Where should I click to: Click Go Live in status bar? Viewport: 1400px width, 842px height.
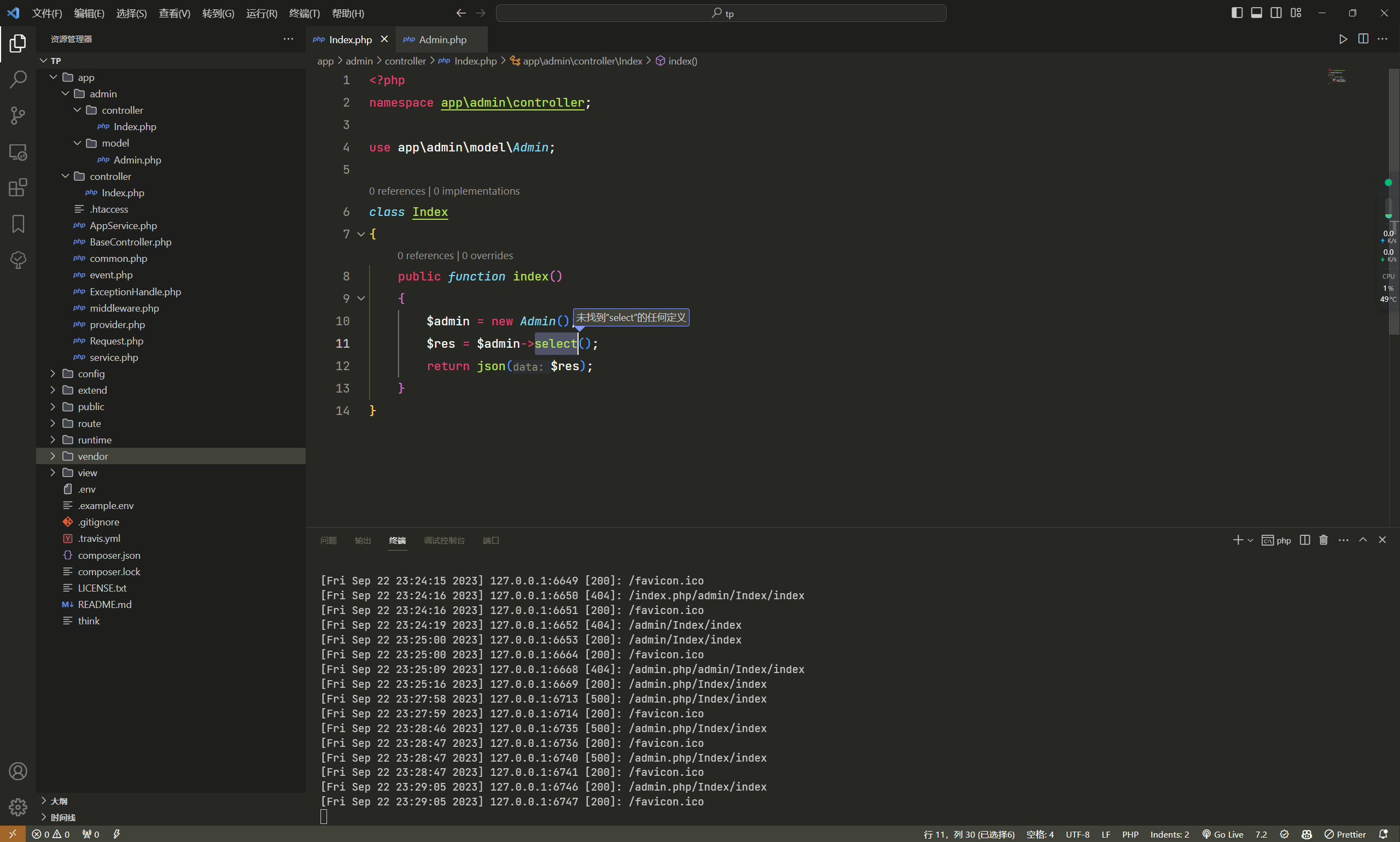point(1223,834)
